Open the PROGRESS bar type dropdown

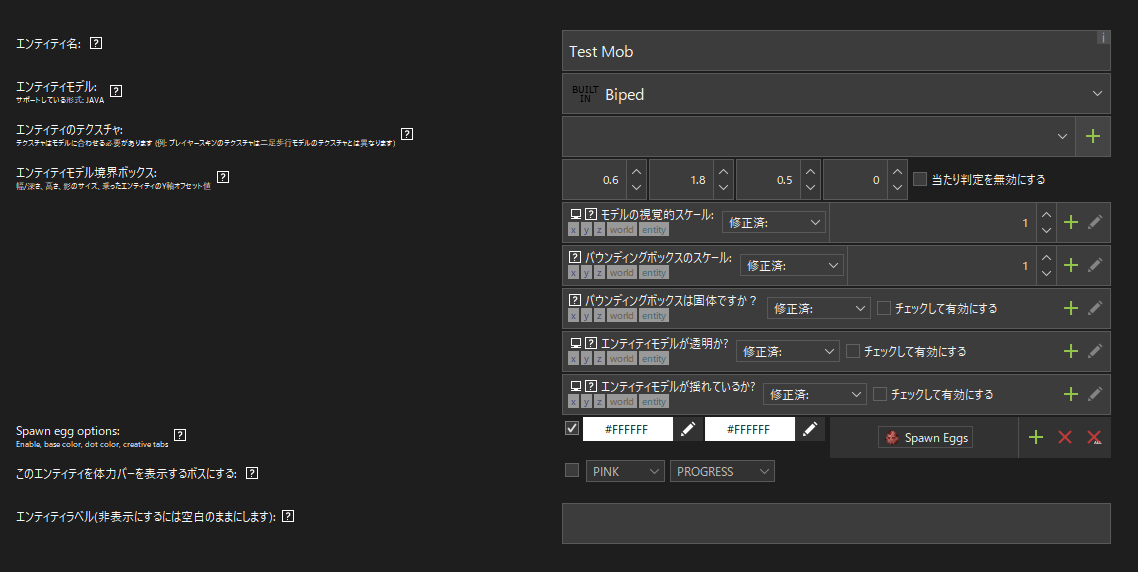(x=722, y=471)
